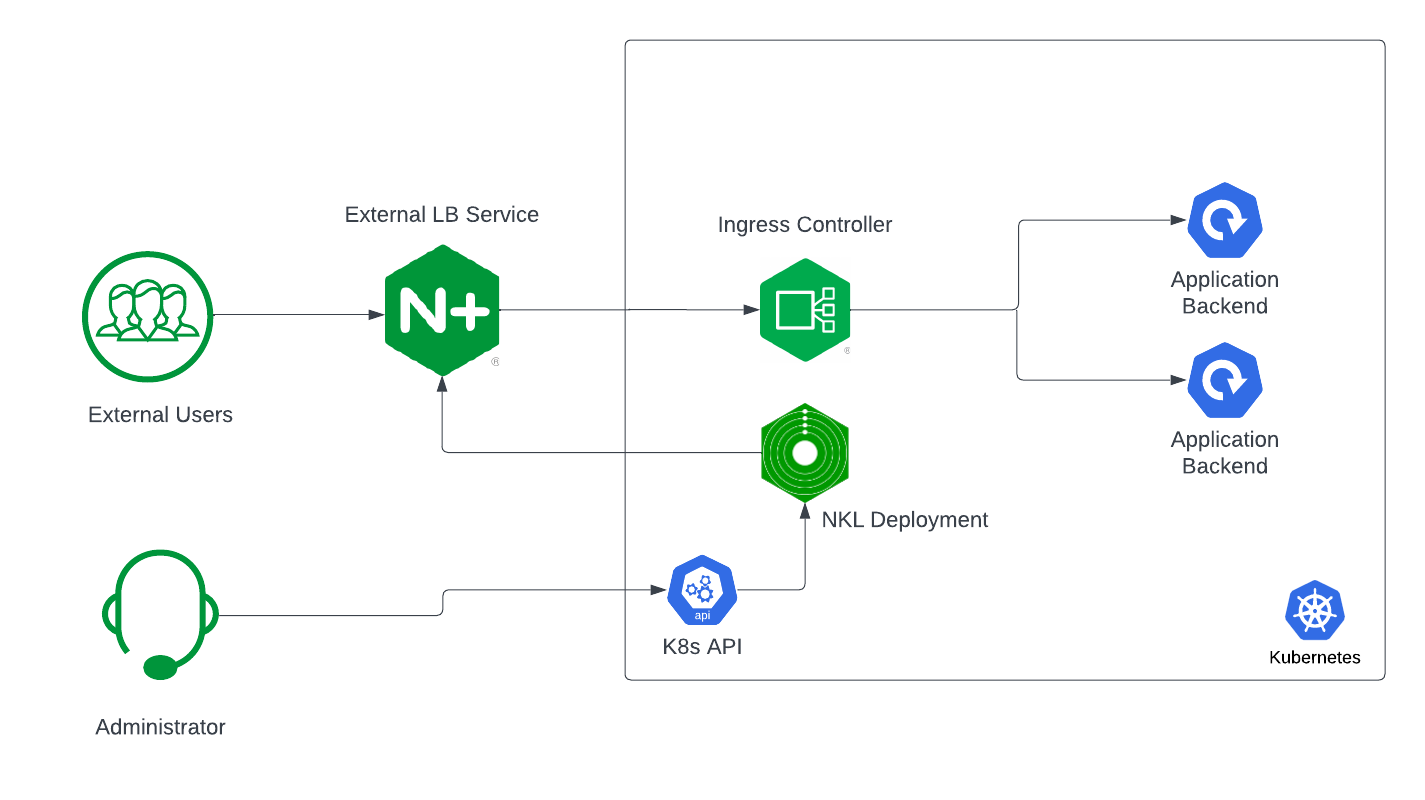Select the Ingress Controller text label
Viewport: 1425px width, 800px height.
tap(805, 225)
